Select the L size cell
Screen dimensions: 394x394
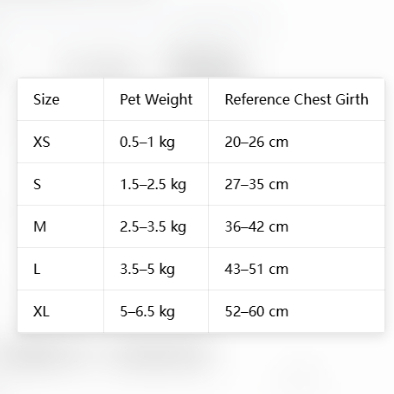tap(60, 269)
